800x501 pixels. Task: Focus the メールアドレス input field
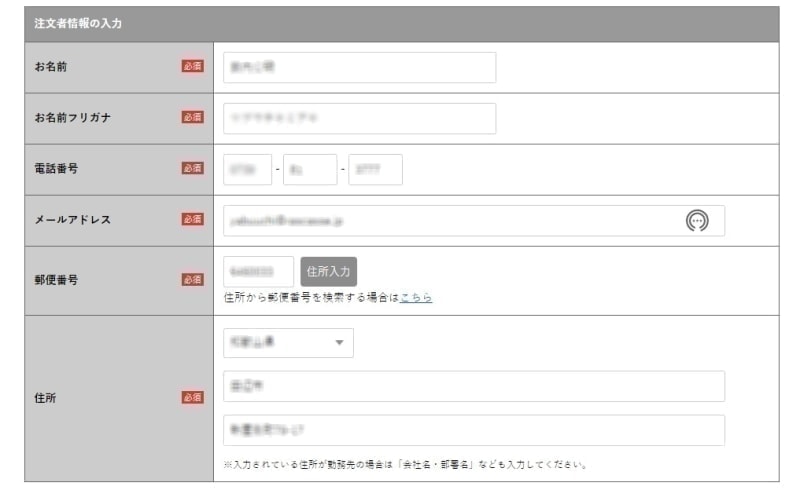point(450,221)
